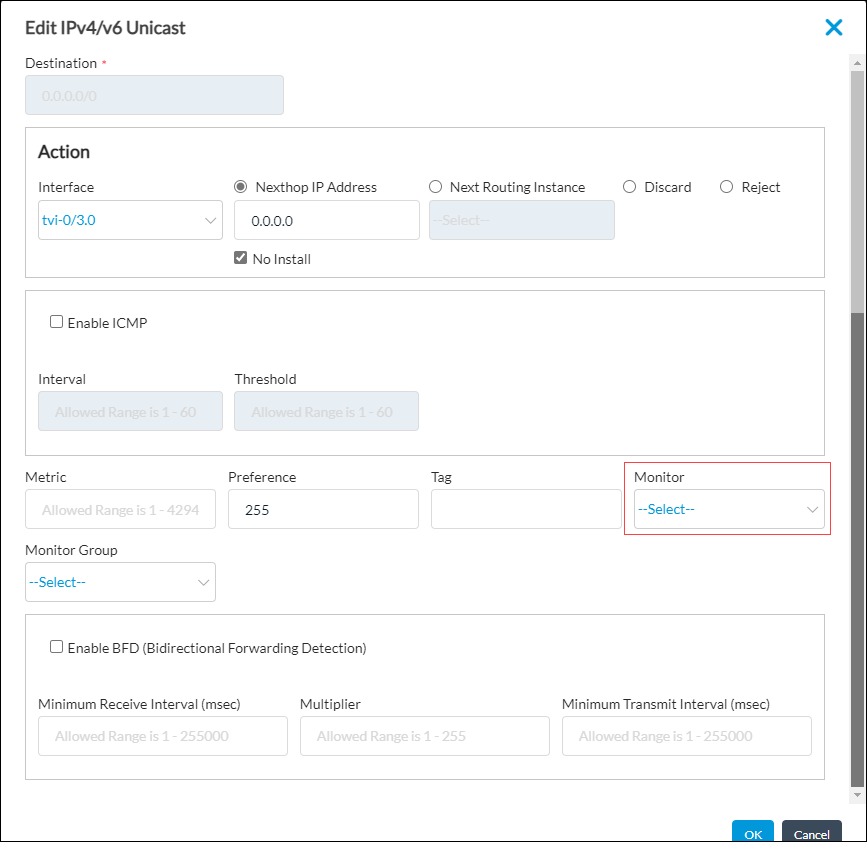This screenshot has height=842, width=867.
Task: Click the Preference field showing 255
Action: (x=322, y=509)
